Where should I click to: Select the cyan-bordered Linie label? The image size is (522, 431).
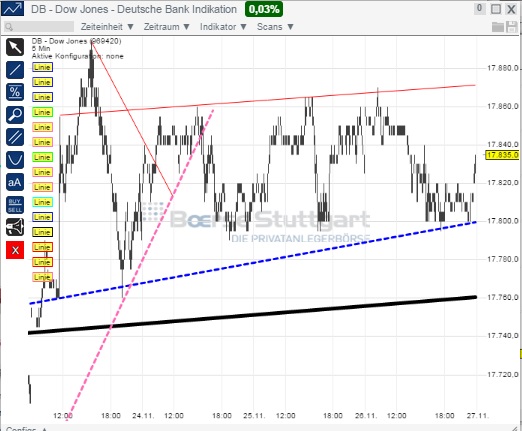click(x=42, y=202)
